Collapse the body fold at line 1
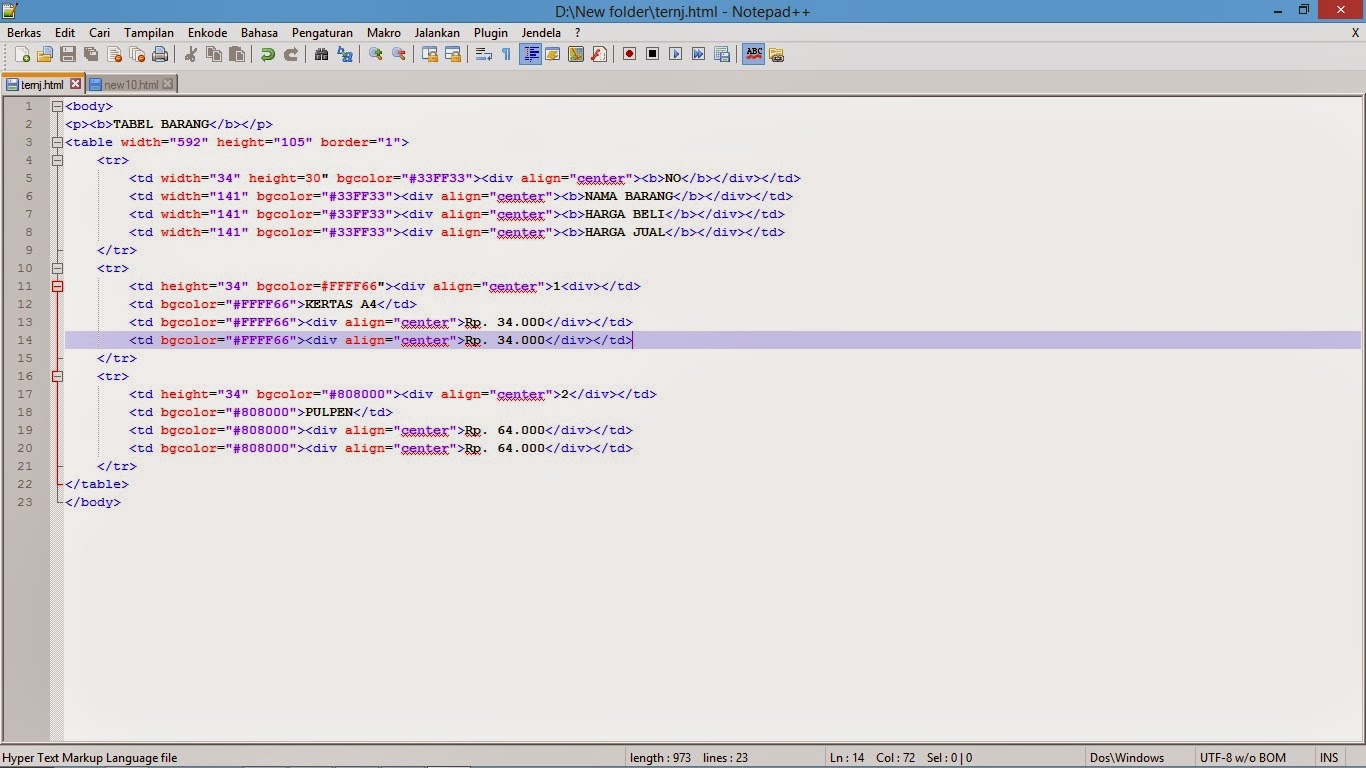Screen dimensions: 1366x768 (x=57, y=106)
